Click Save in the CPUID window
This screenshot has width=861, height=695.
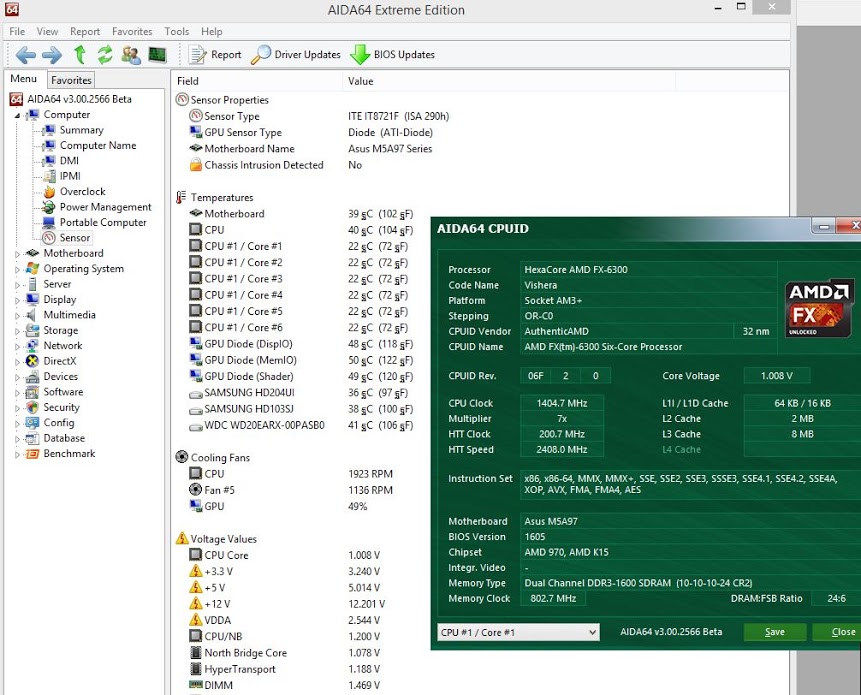pyautogui.click(x=774, y=632)
